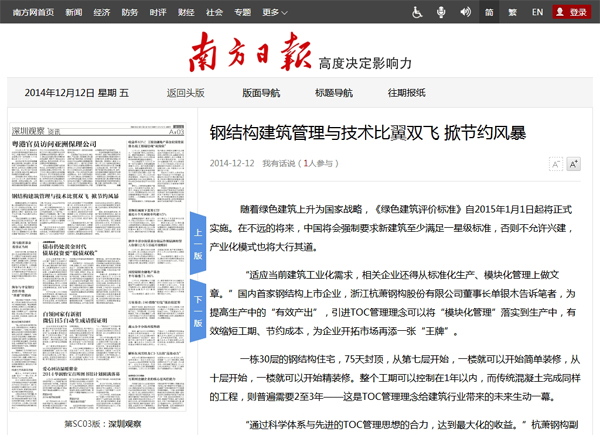The height and width of the screenshot is (435, 600).
Task: Switch to simplified Chinese 简
Action: pyautogui.click(x=489, y=12)
